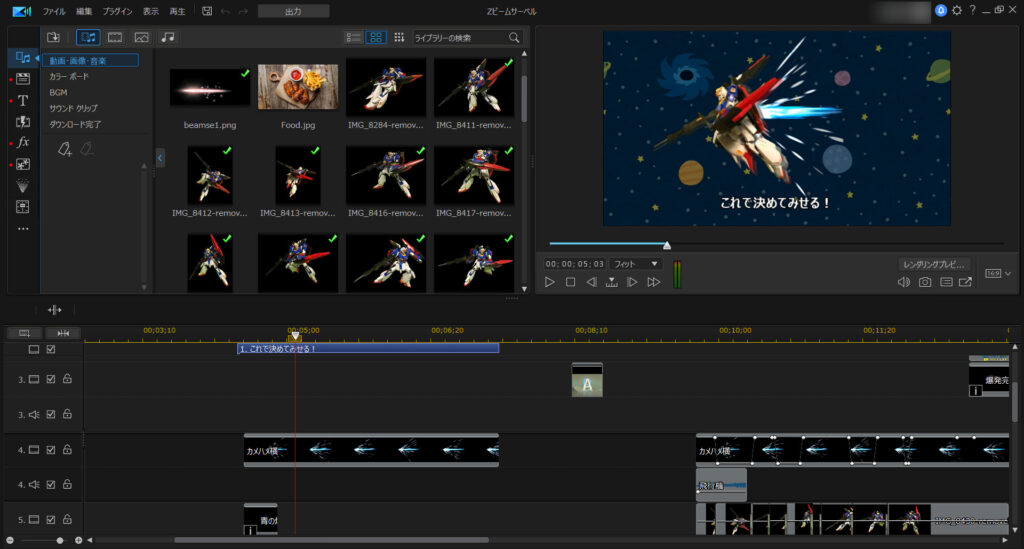Viewport: 1024px width, 549px height.
Task: Open the 編集 menu
Action: click(84, 12)
